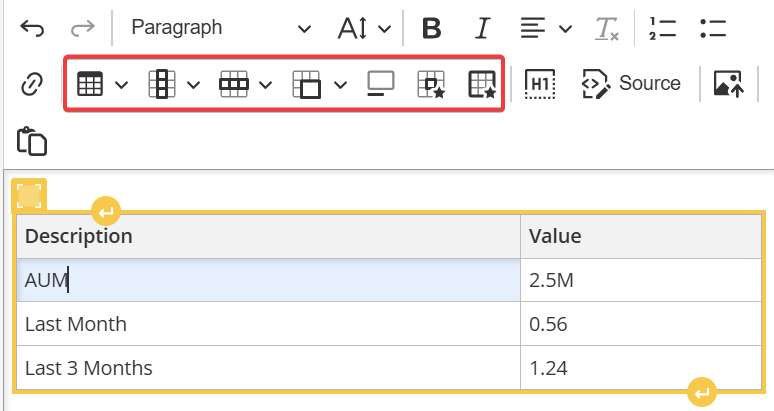Insert a bulleted list
774x411 pixels.
[713, 28]
